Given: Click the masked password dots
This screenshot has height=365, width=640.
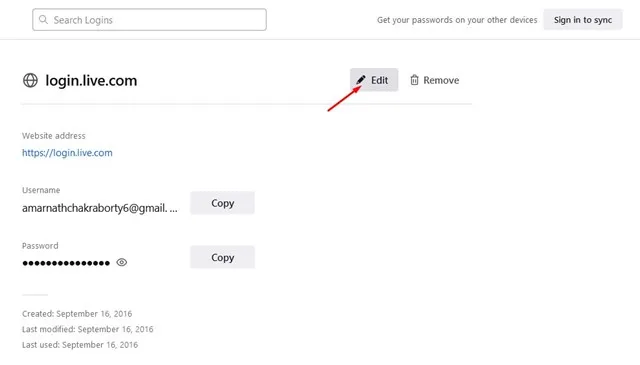Looking at the screenshot, I should [x=66, y=263].
